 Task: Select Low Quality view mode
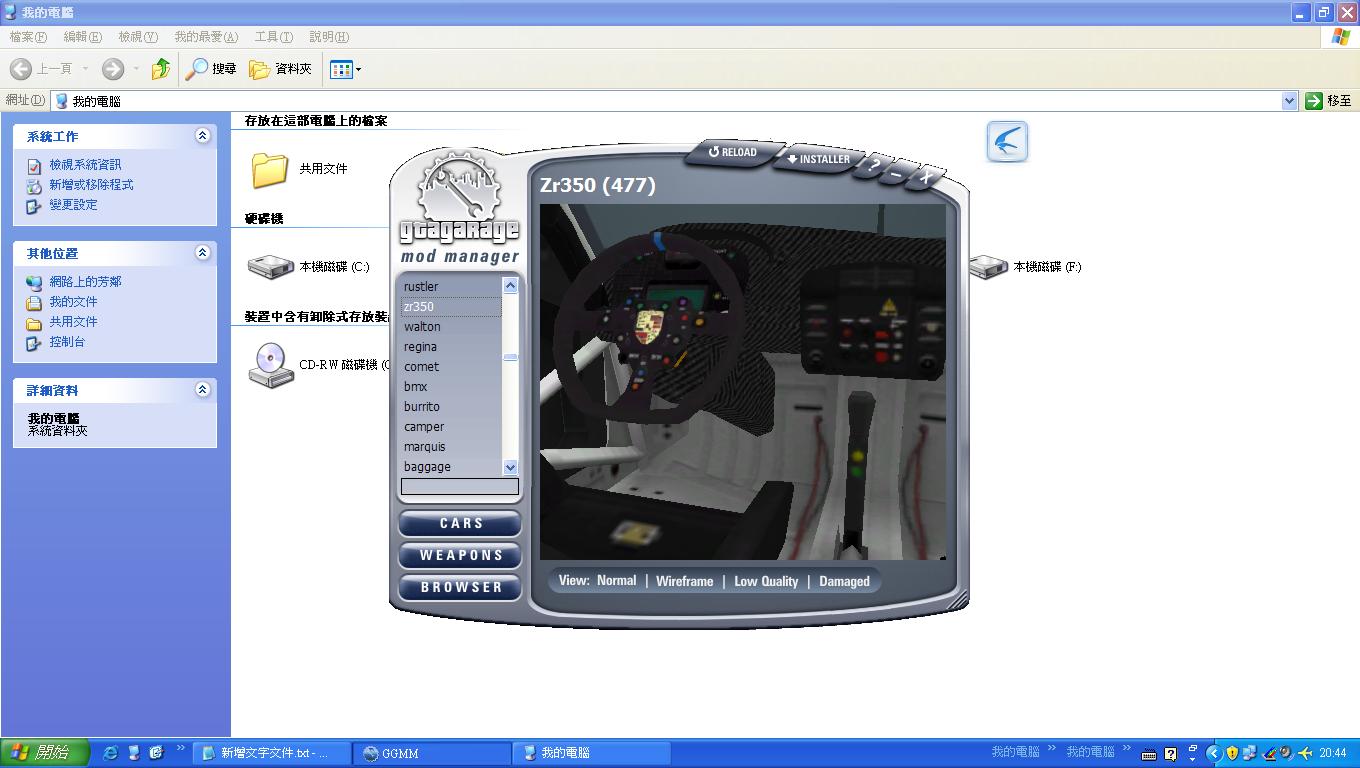pos(766,581)
